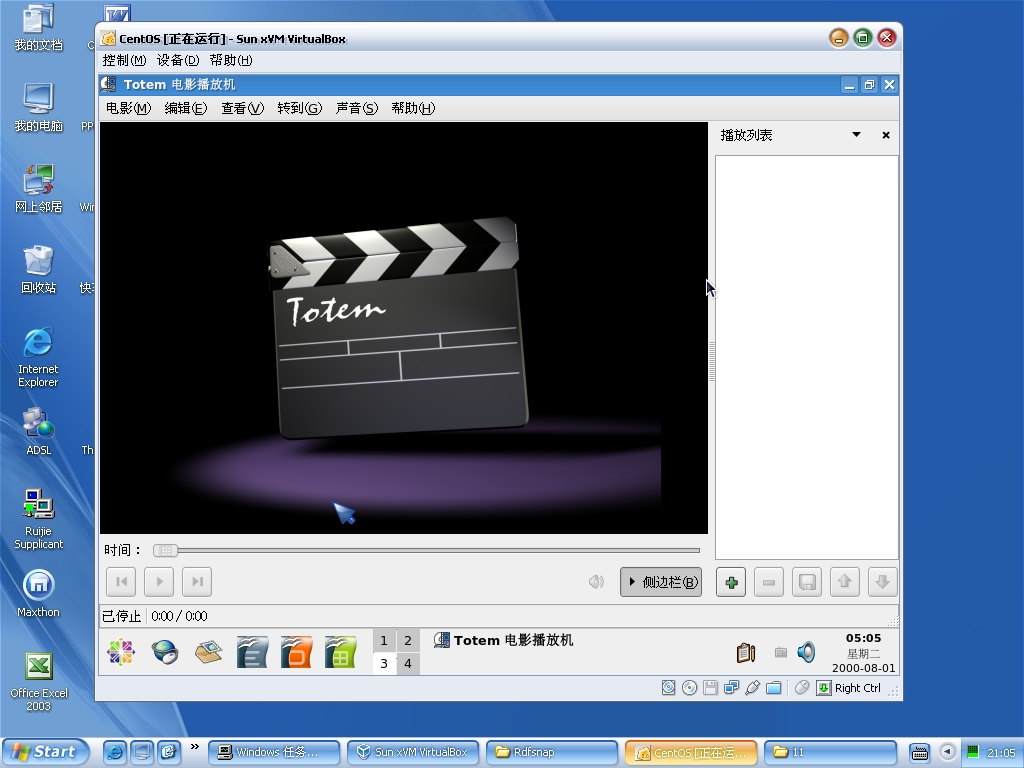Click the playlist Remove (minus) button
The width and height of the screenshot is (1024, 768).
coord(769,582)
